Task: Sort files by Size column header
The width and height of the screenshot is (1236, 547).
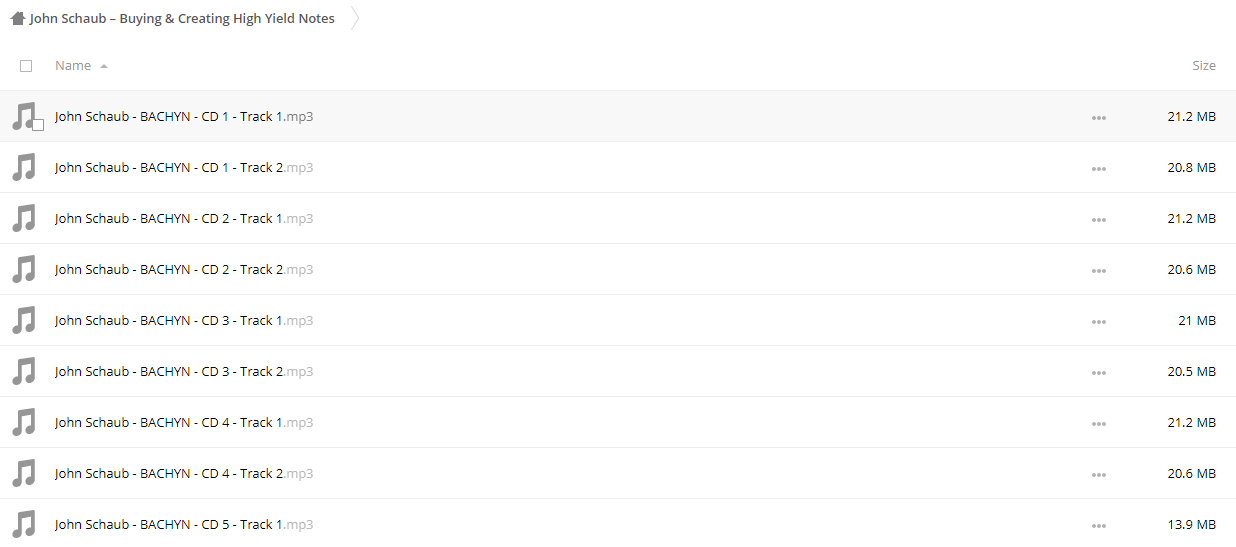Action: [1204, 65]
